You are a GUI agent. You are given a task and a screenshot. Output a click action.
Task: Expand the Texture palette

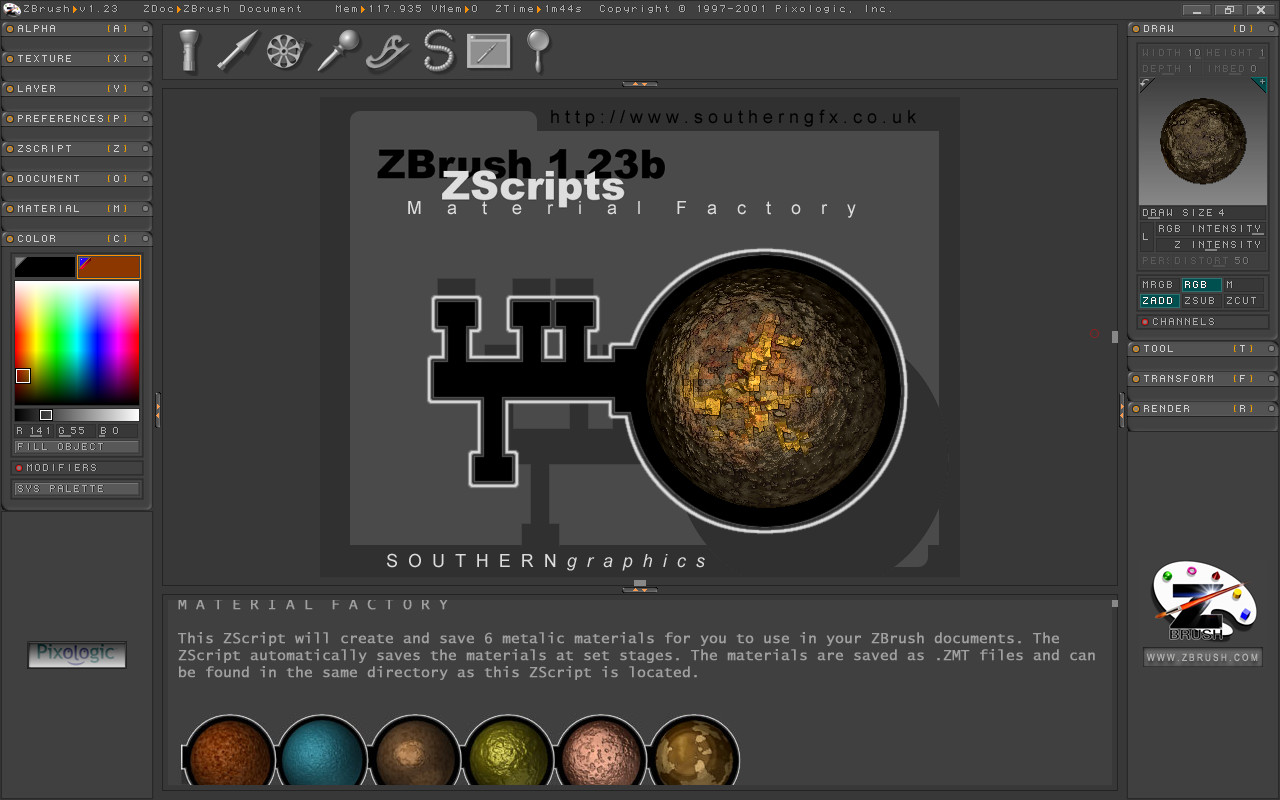coord(77,59)
